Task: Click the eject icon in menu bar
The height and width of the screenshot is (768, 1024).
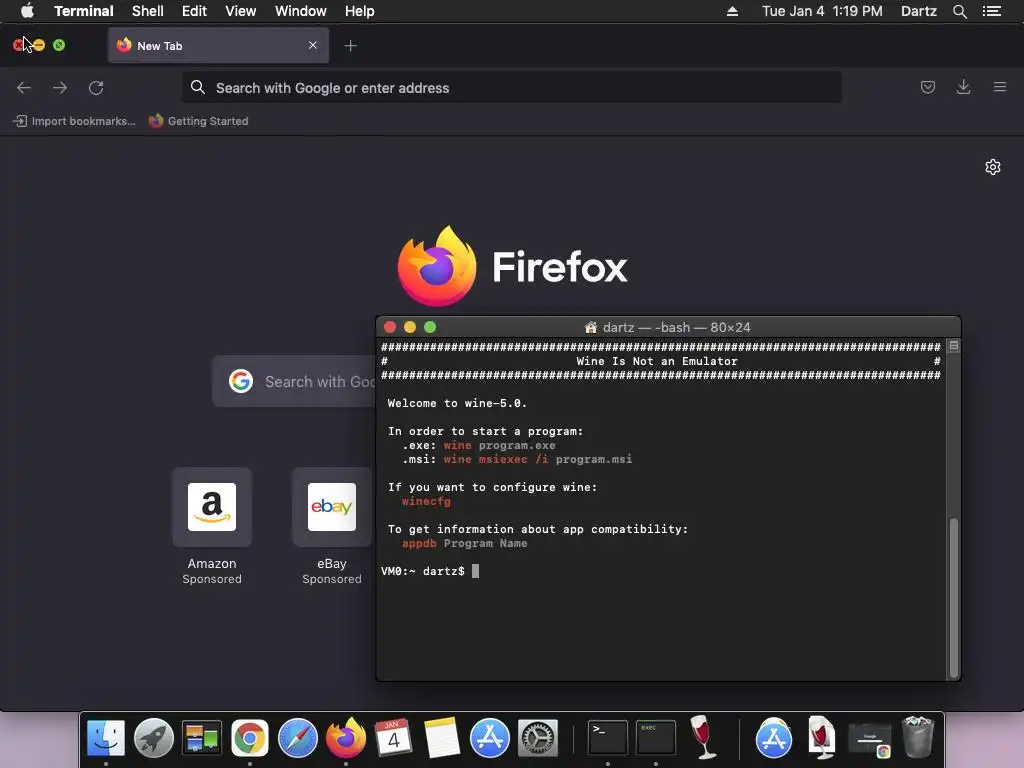Action: [x=732, y=11]
